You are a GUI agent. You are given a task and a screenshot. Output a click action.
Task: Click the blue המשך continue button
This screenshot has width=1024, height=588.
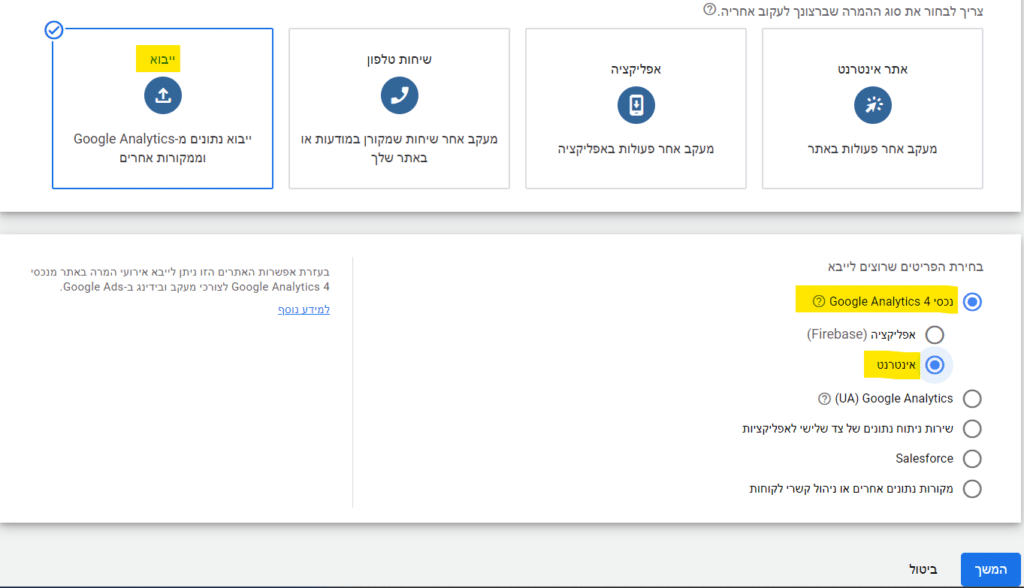tap(991, 569)
